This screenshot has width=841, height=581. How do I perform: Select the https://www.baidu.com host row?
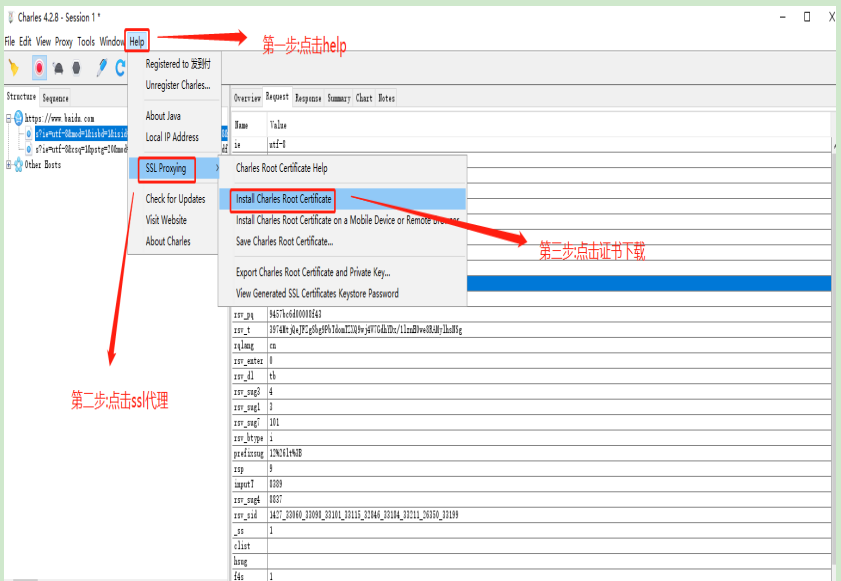59,118
